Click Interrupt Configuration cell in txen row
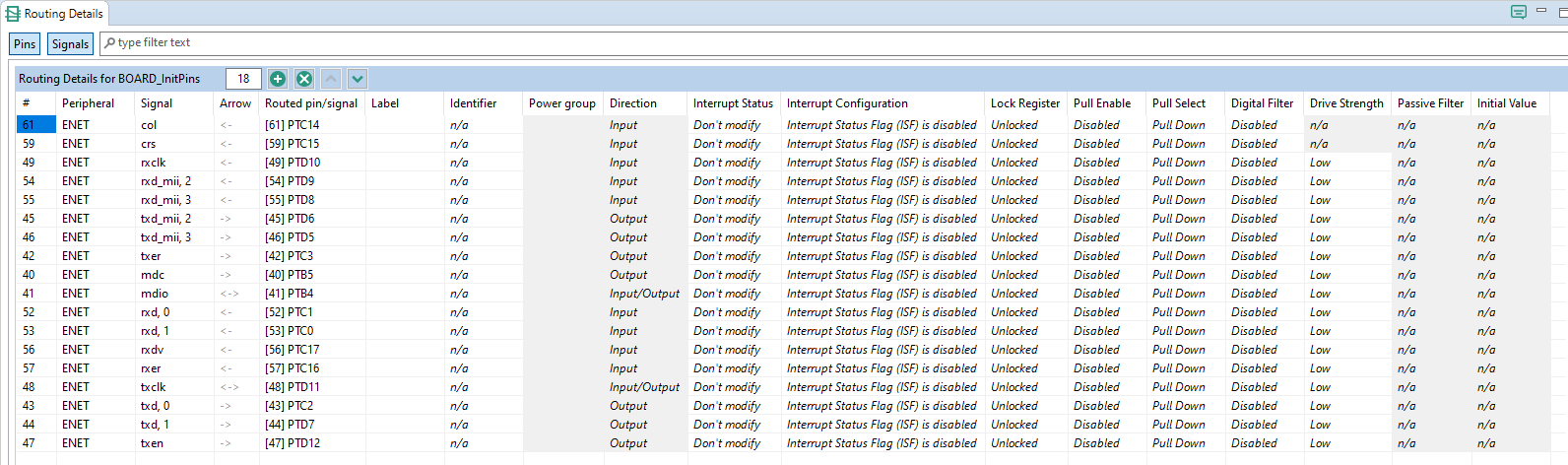The height and width of the screenshot is (465, 1568). pos(883,443)
